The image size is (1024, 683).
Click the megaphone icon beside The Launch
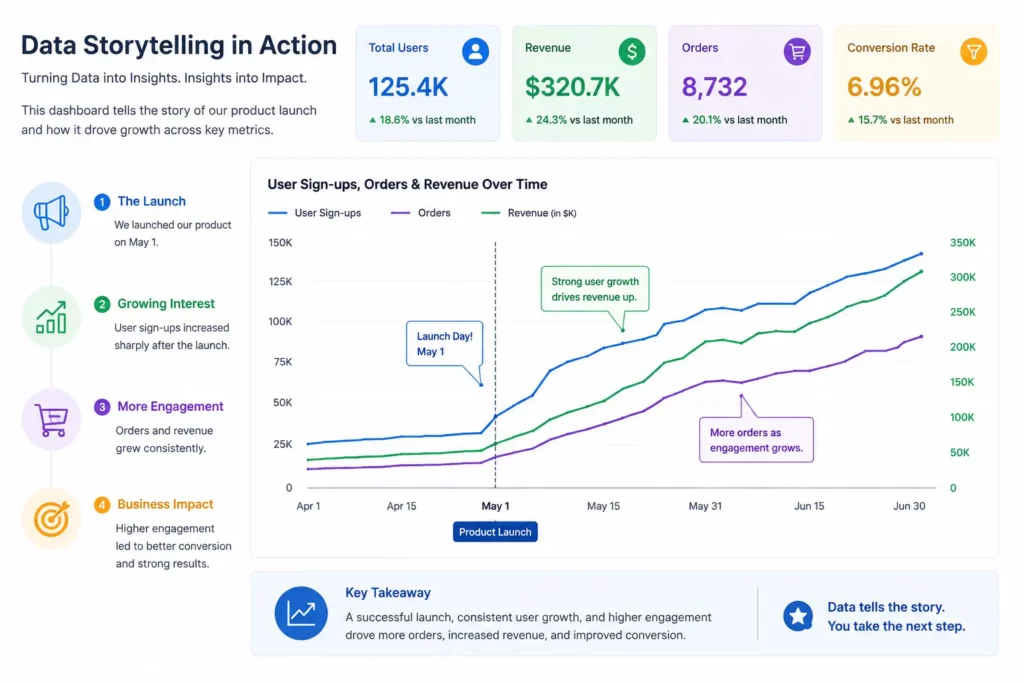coord(52,212)
